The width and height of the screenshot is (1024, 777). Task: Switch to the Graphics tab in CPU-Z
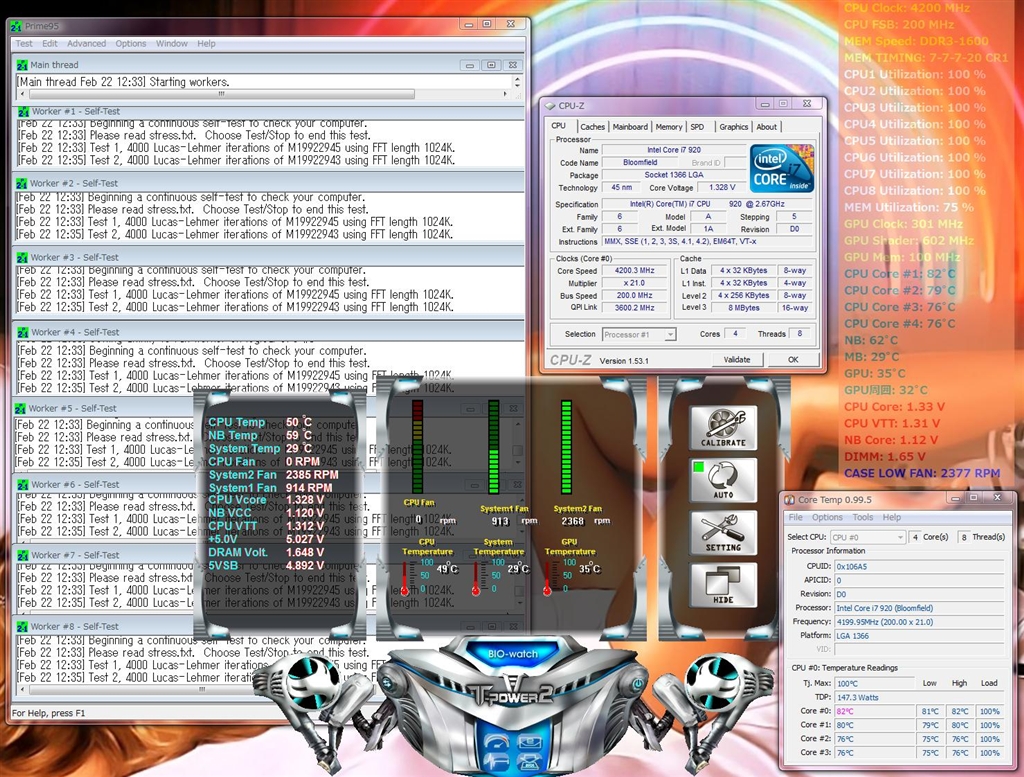(x=733, y=127)
